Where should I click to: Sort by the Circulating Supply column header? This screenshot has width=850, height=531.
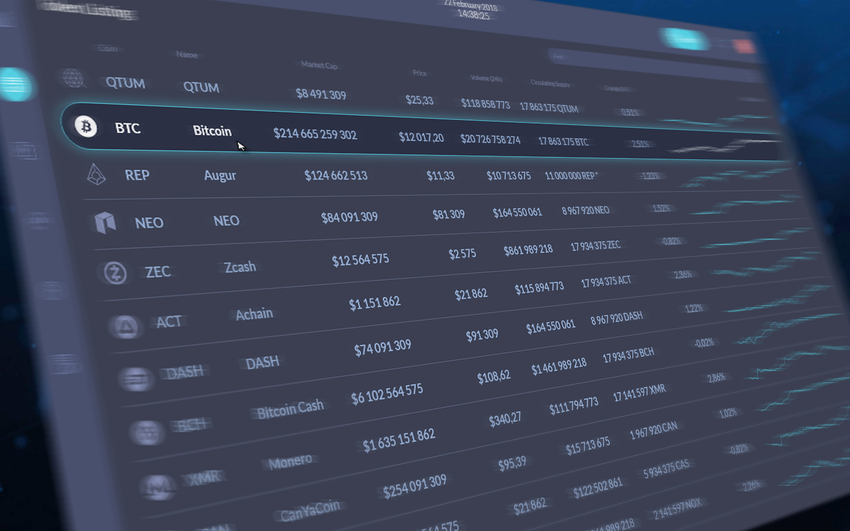point(550,83)
